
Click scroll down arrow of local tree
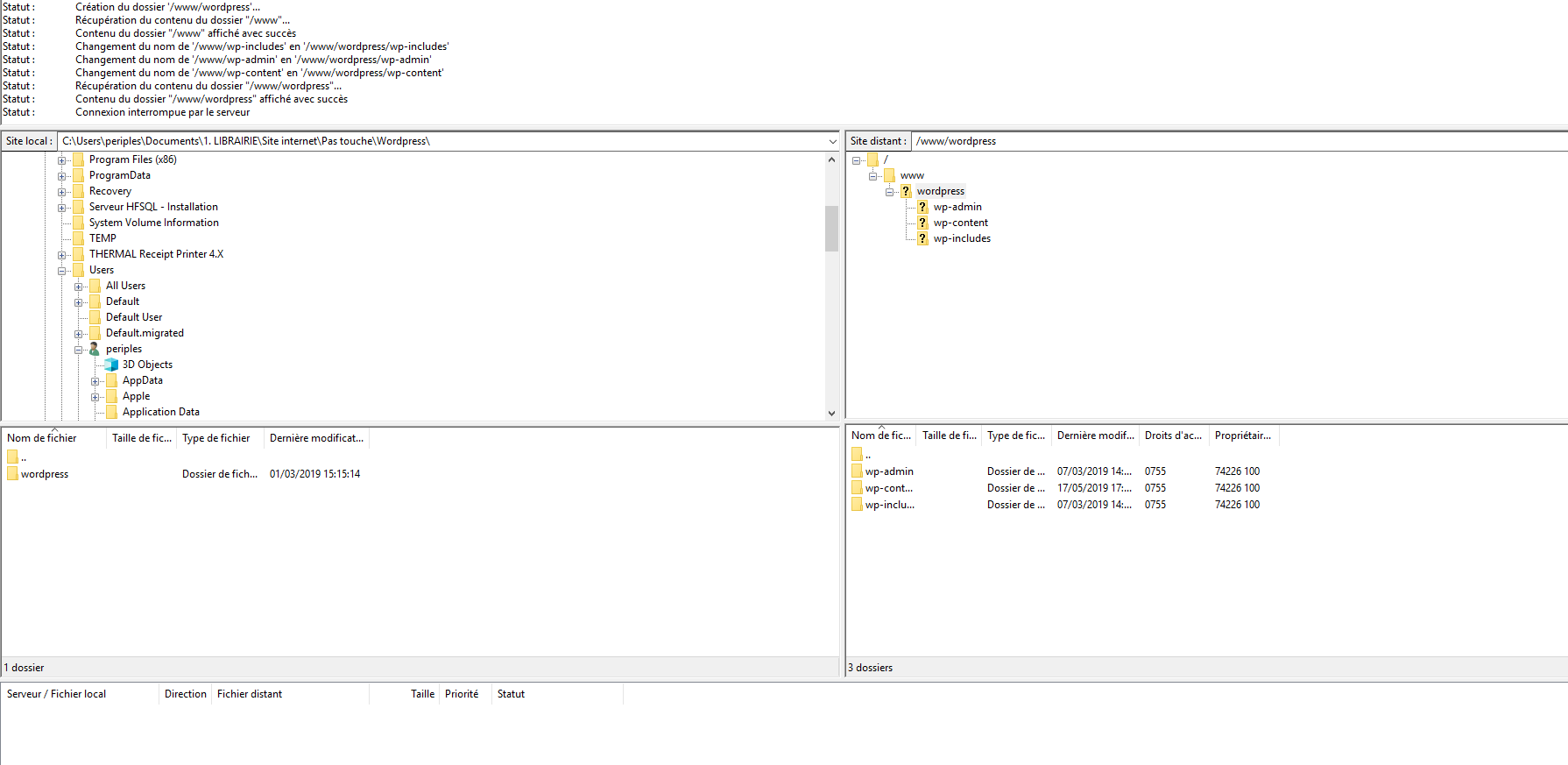(x=831, y=413)
